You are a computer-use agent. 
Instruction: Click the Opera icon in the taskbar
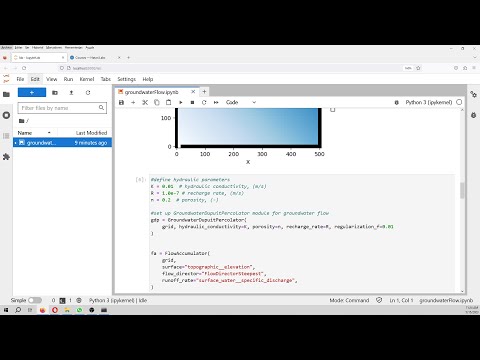[55, 310]
